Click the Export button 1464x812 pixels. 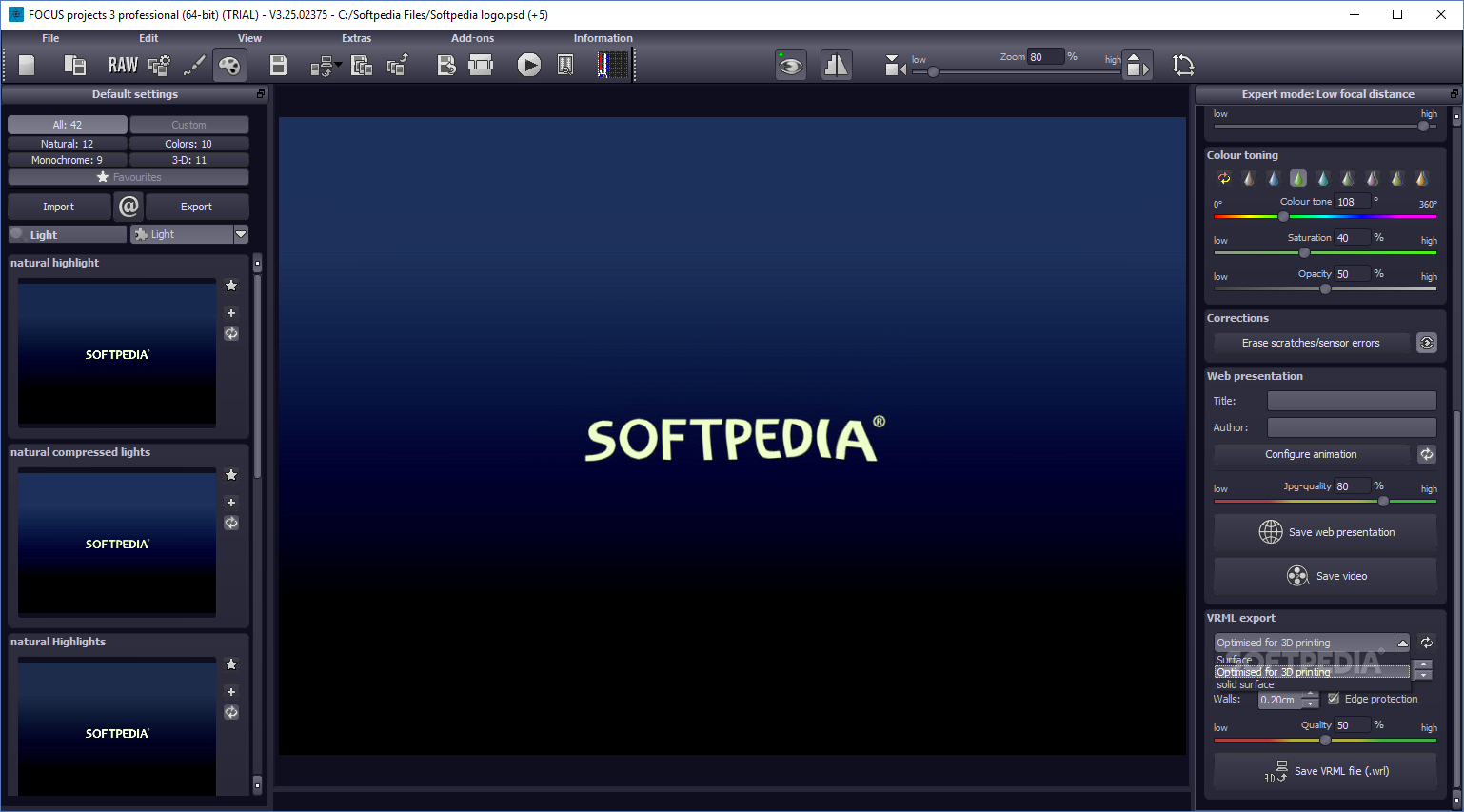point(196,207)
